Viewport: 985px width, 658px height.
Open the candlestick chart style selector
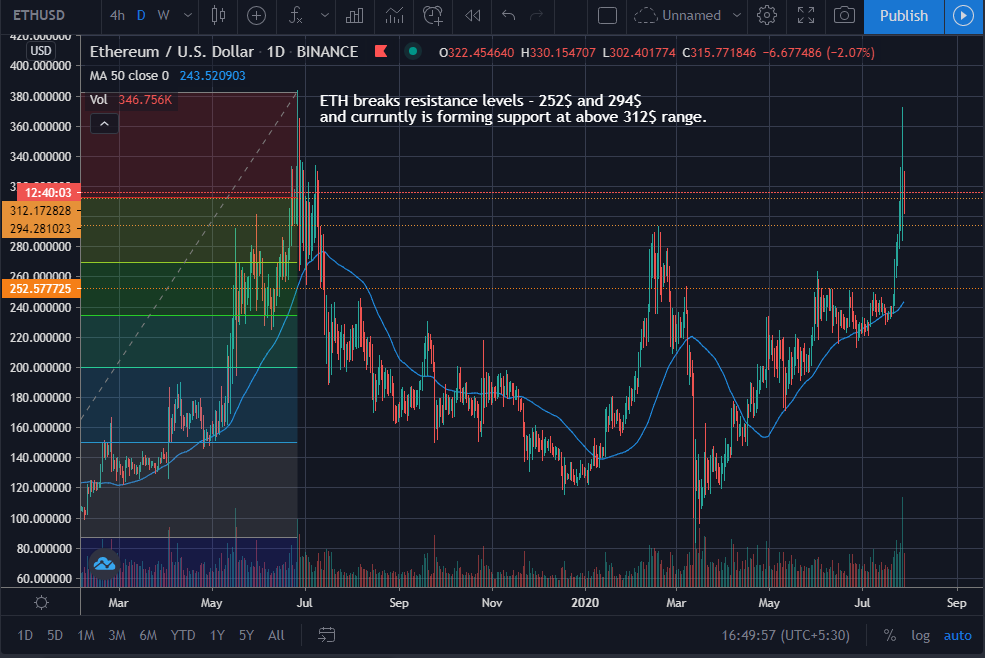point(220,15)
